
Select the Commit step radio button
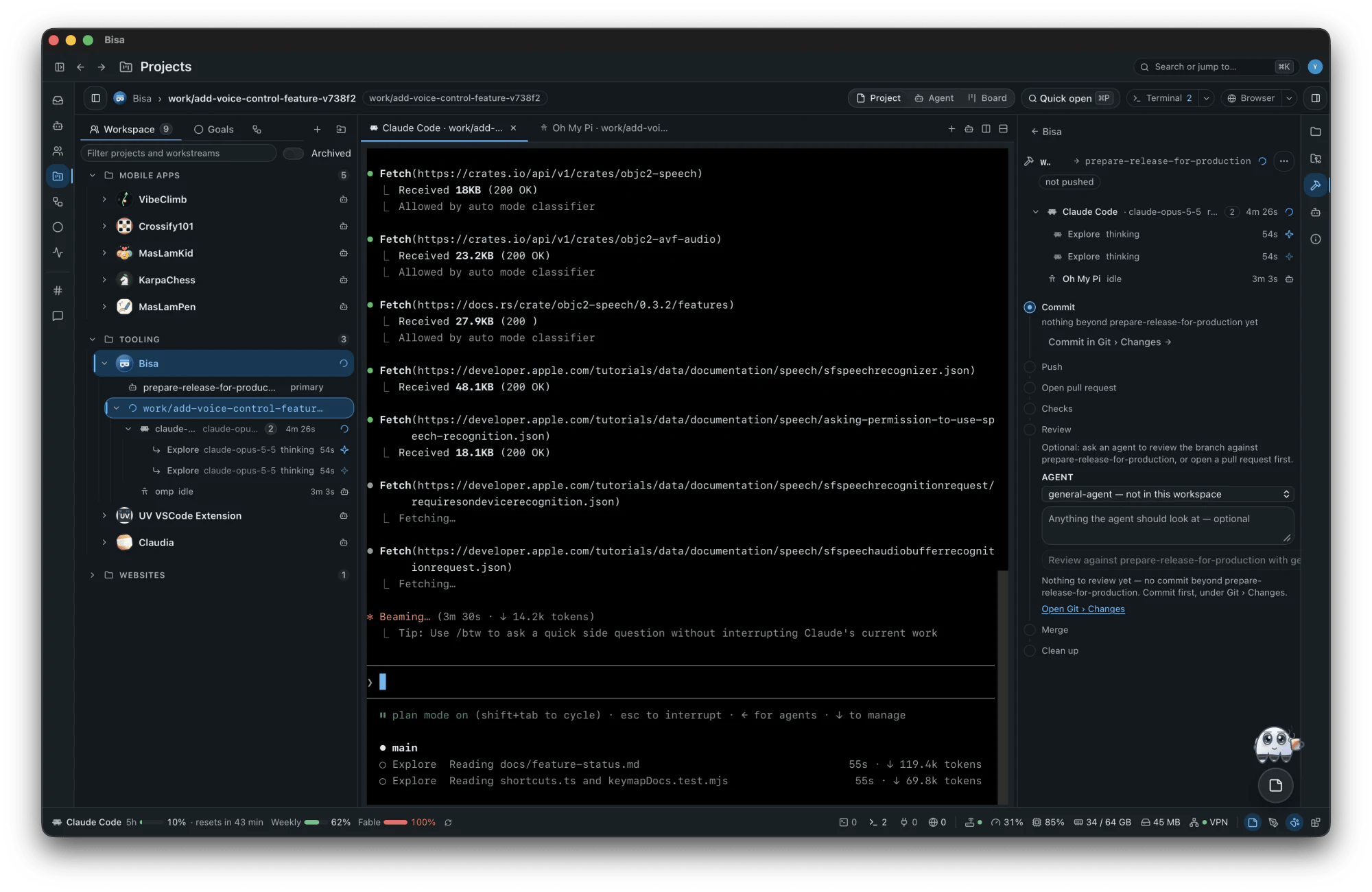[x=1030, y=307]
